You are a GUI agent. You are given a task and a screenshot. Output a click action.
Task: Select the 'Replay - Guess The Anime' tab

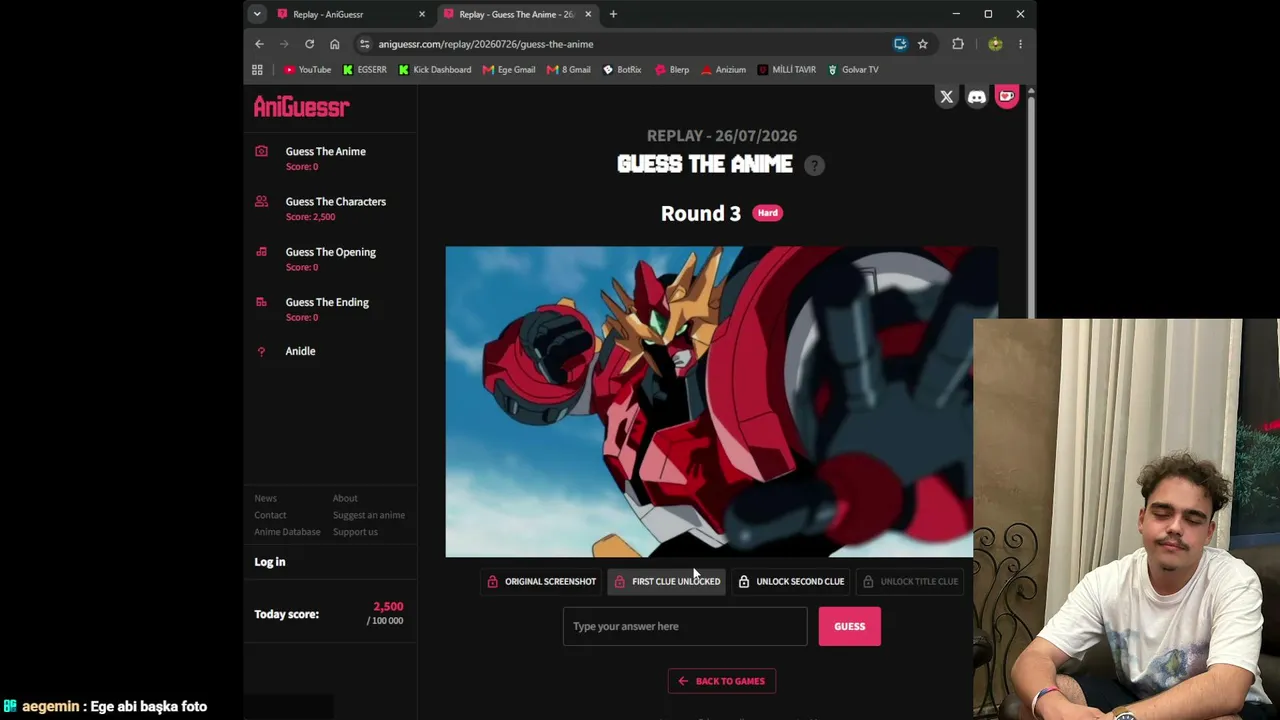(x=518, y=14)
